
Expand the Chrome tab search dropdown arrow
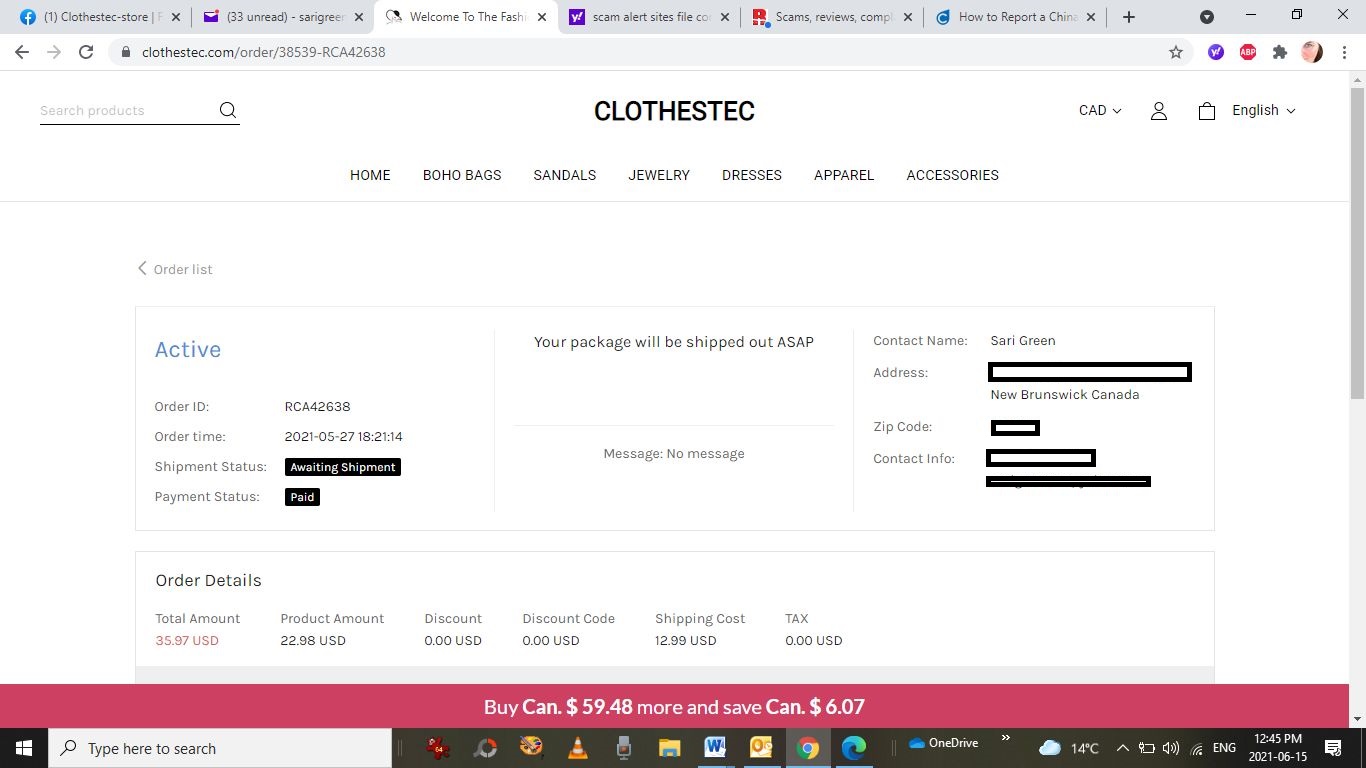(x=1207, y=17)
